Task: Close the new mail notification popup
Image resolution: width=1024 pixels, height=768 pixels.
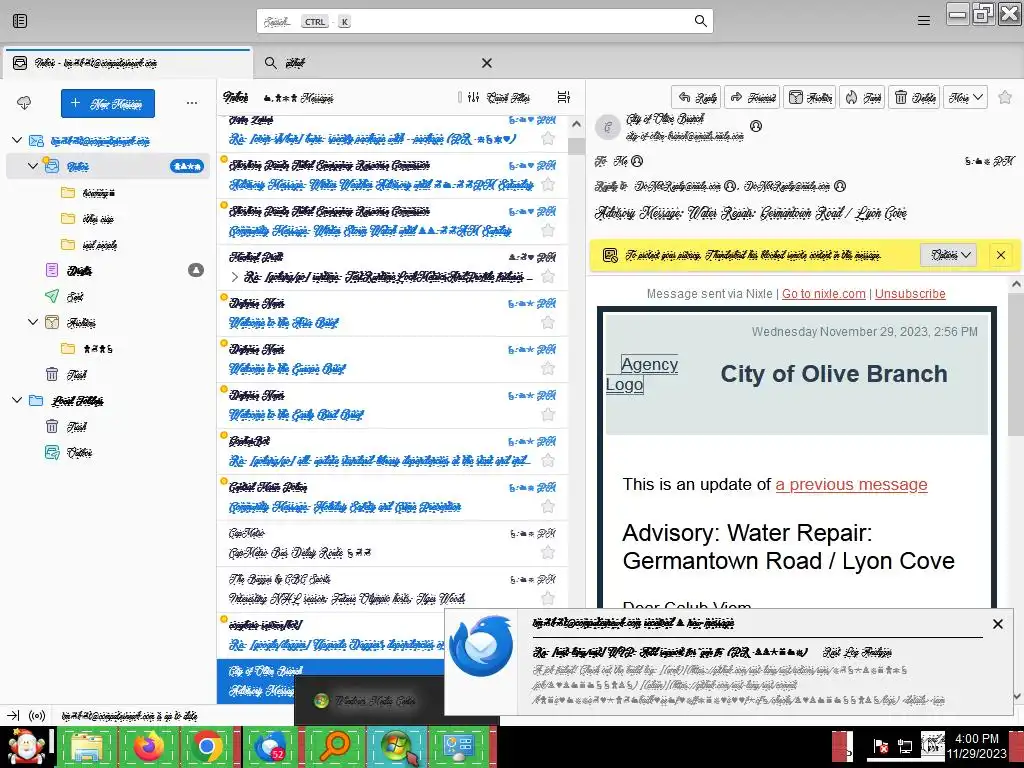Action: (997, 624)
